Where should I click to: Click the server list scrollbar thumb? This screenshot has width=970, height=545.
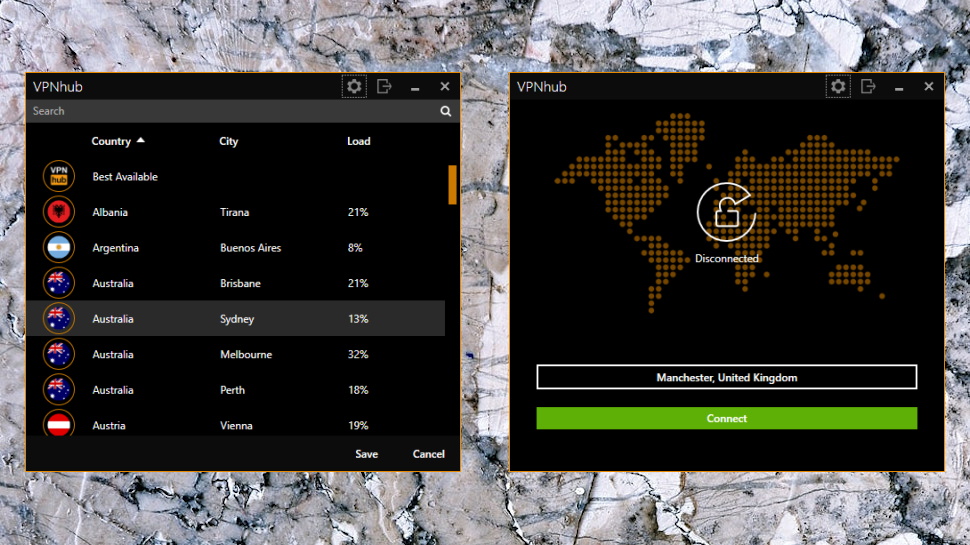coord(452,184)
